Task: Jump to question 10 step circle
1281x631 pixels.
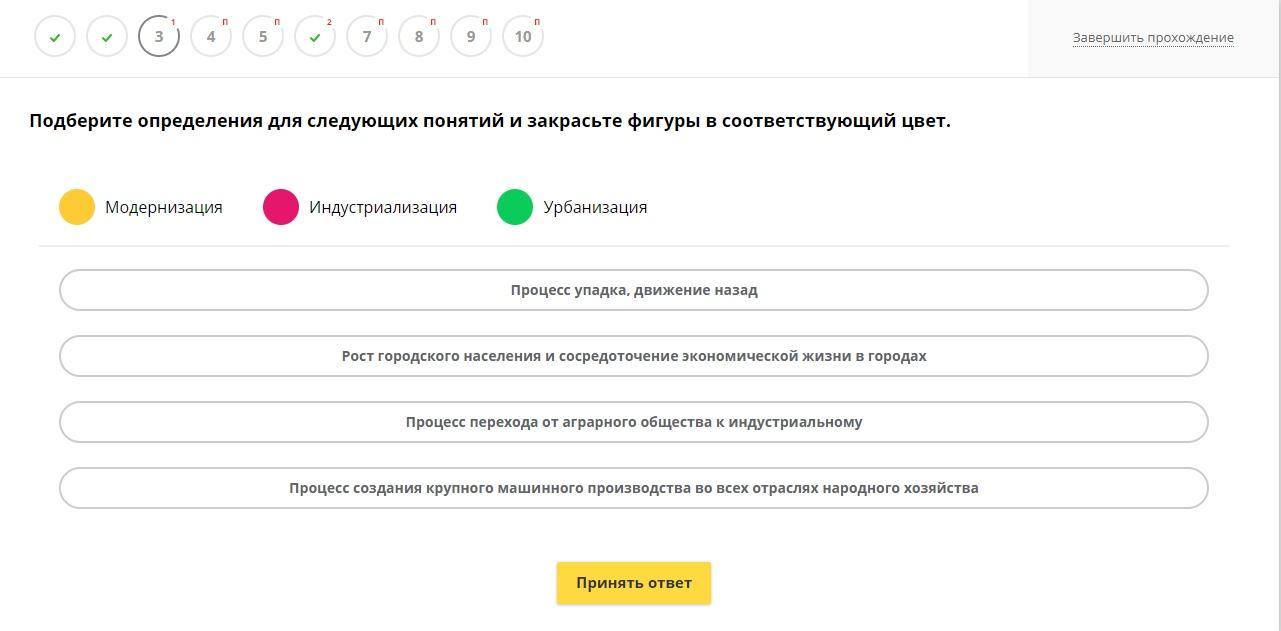Action: [x=523, y=37]
